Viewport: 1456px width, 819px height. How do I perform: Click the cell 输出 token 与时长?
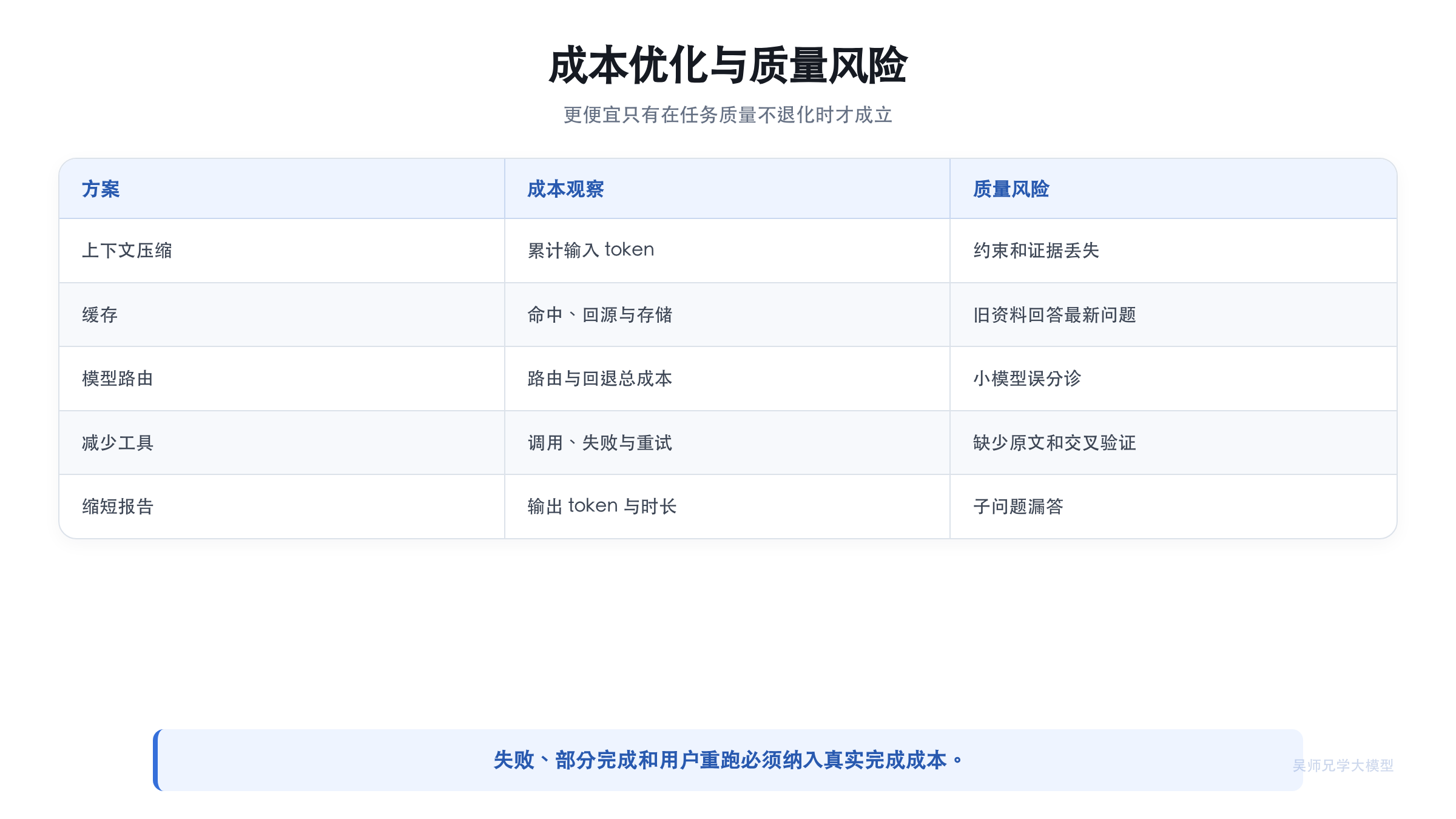tap(727, 507)
